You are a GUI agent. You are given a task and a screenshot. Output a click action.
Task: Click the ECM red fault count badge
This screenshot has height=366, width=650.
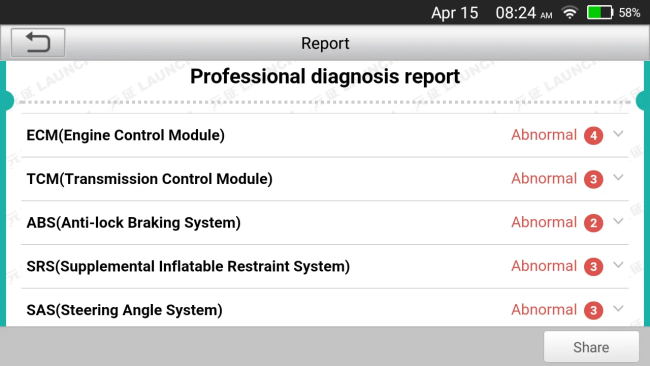click(x=593, y=136)
